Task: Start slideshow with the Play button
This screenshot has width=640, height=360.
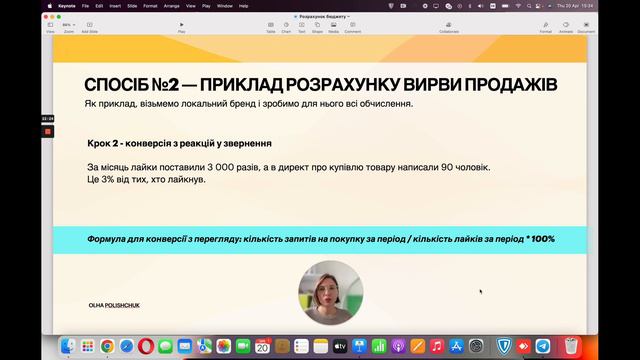Action: [x=182, y=27]
